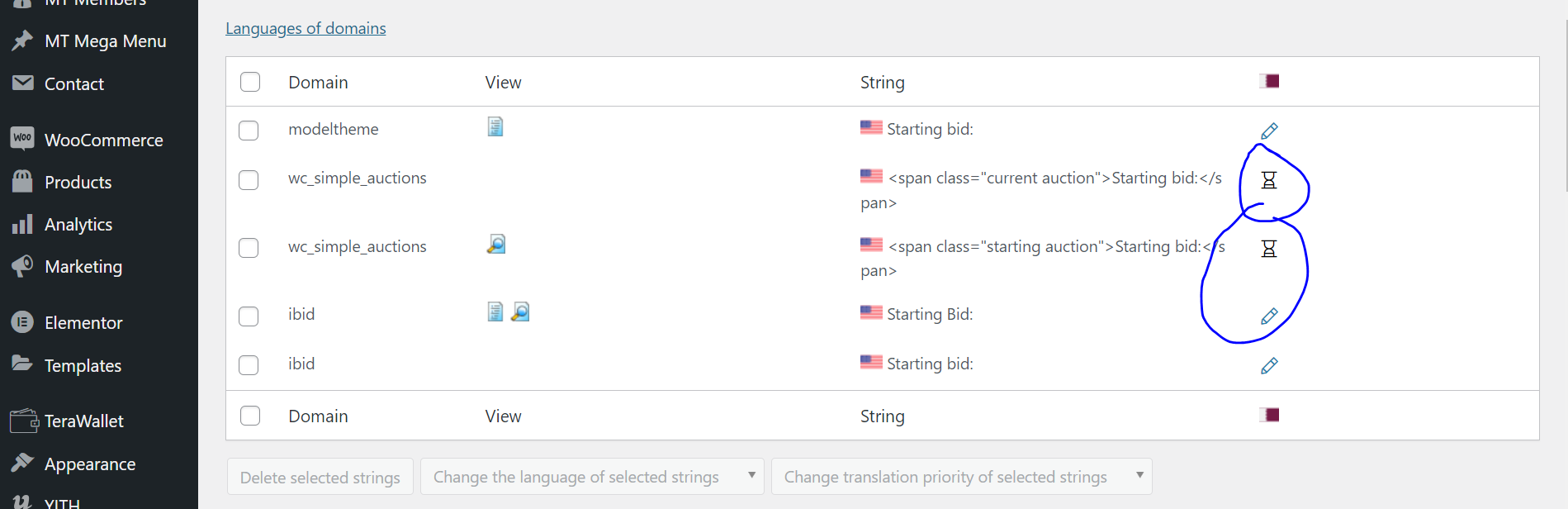1568x509 pixels.
Task: Click the Domain column header
Action: [318, 83]
